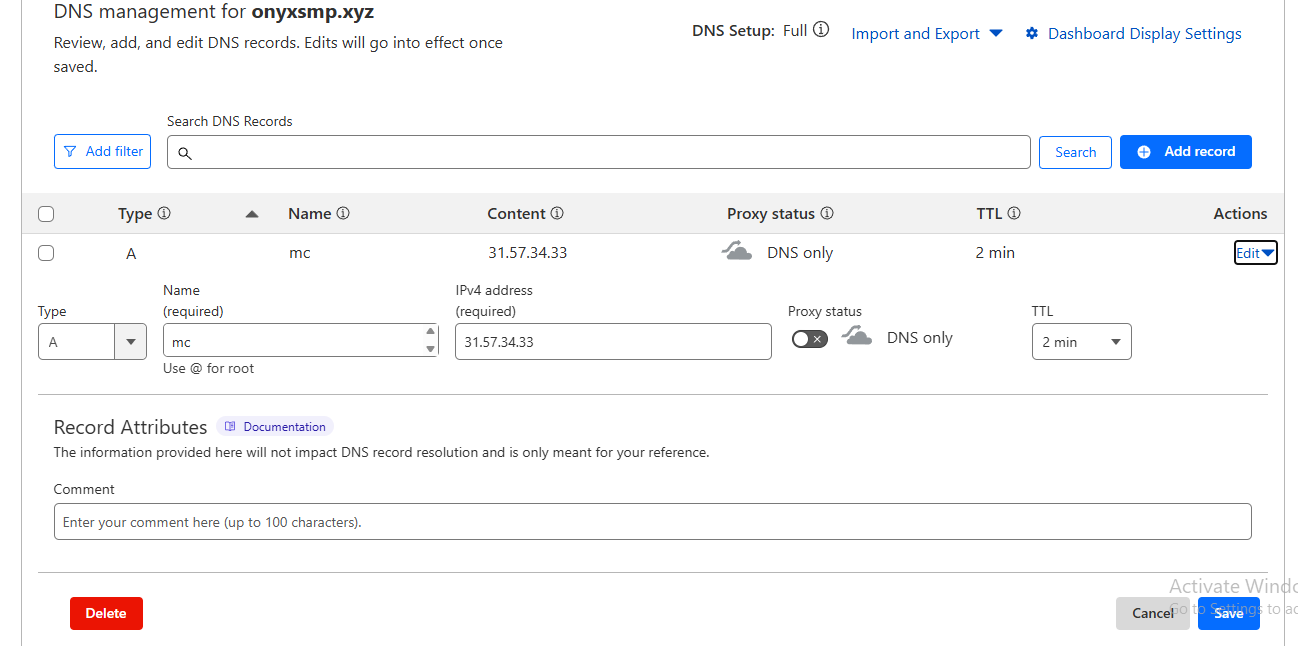Open Dashboard Display Settings link
Image resolution: width=1298 pixels, height=646 pixels.
tap(1144, 34)
